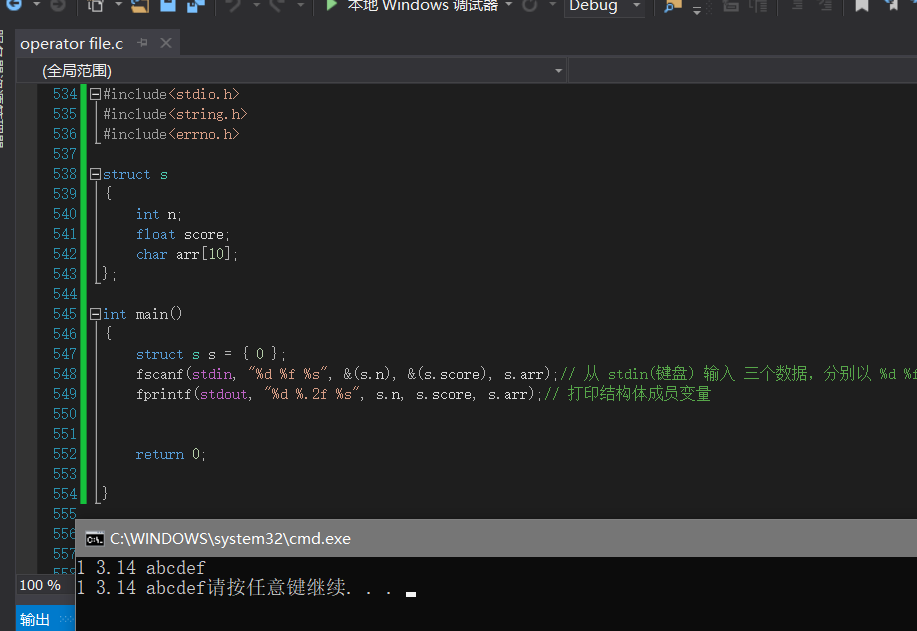Click the cmd.exe window title bar
The width and height of the screenshot is (917, 631).
(496, 539)
